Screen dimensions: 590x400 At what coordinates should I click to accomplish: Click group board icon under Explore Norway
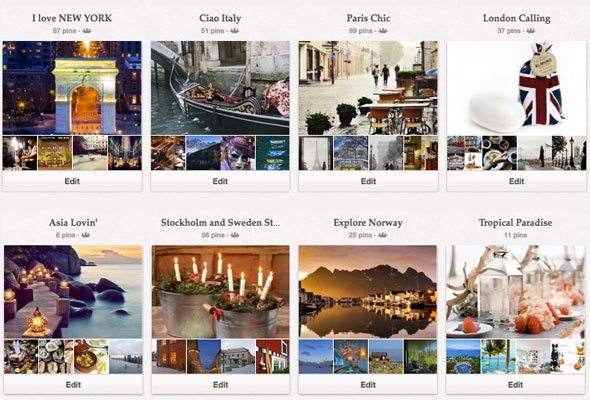pos(382,235)
